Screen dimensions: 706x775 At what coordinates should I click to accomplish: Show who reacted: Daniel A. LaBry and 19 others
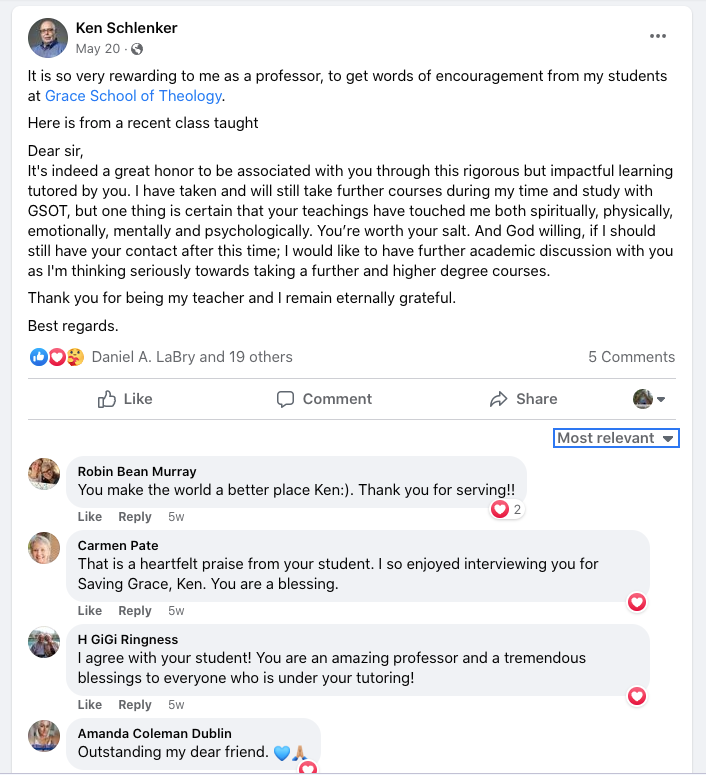click(x=192, y=357)
